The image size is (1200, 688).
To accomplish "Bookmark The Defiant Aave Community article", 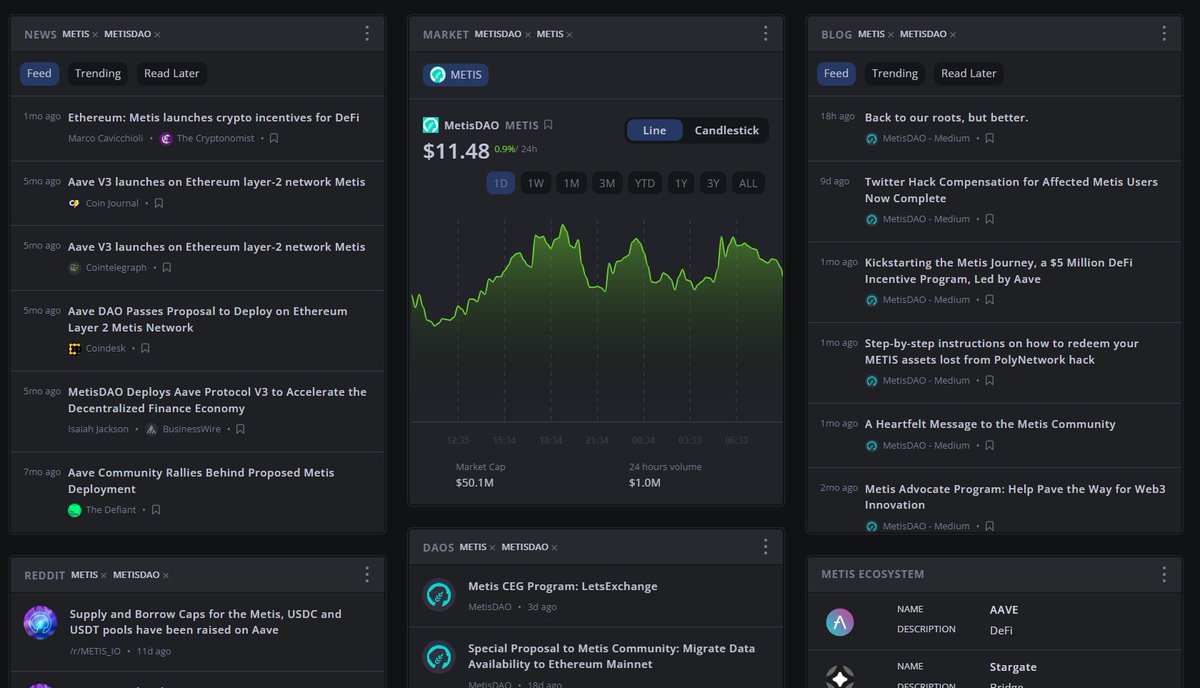I will (x=156, y=510).
